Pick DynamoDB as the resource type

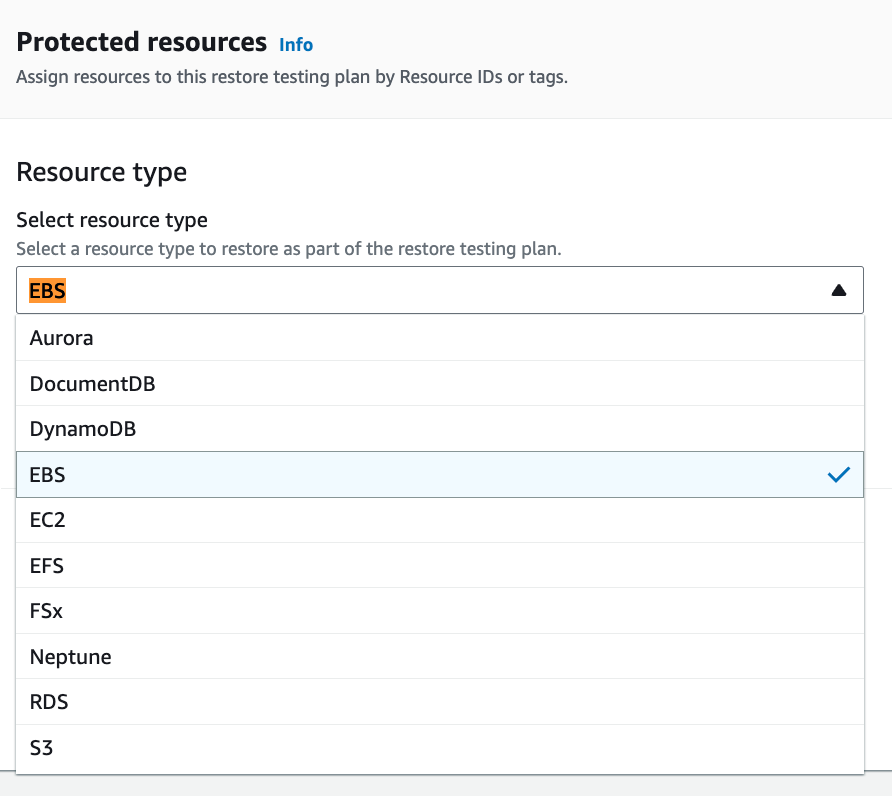(x=440, y=429)
